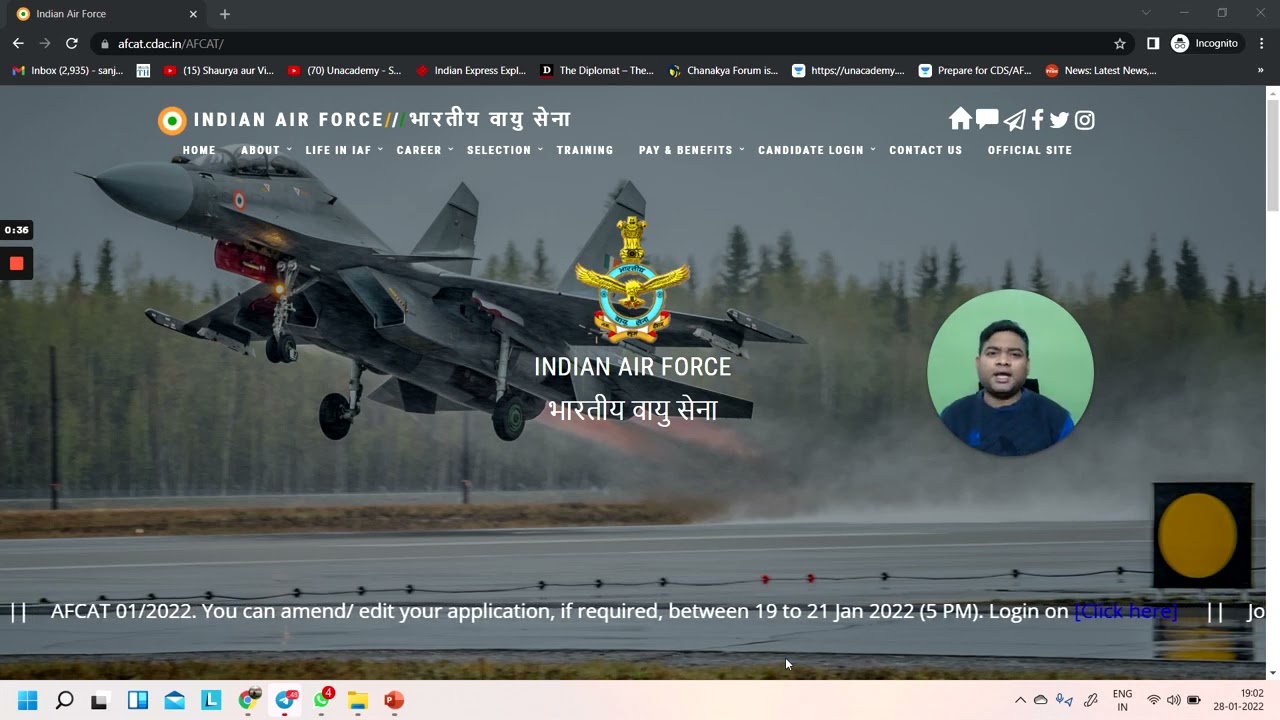The image size is (1280, 720).
Task: Switch the ENG IN input language
Action: pos(1122,700)
